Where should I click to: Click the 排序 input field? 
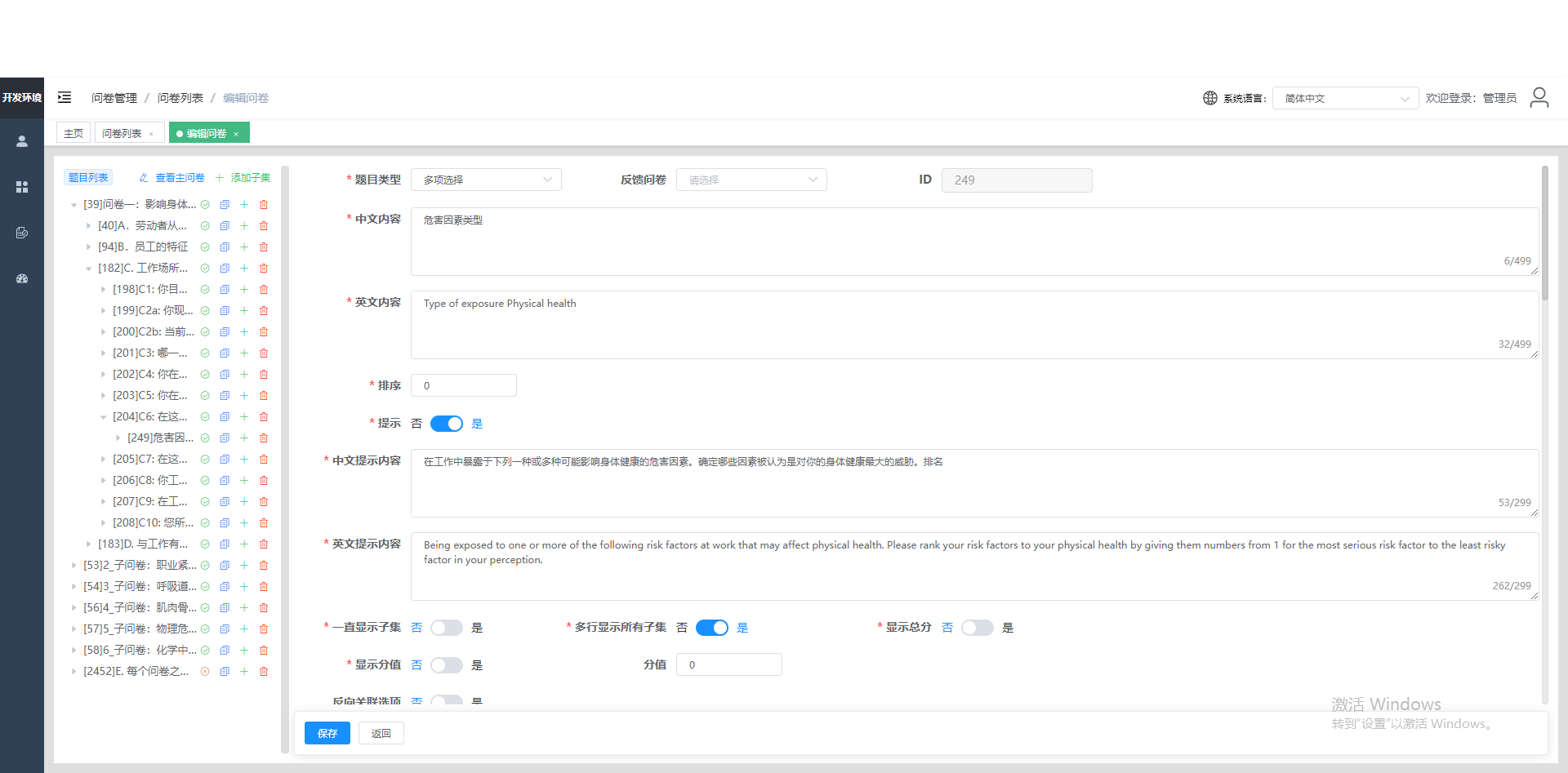point(464,385)
